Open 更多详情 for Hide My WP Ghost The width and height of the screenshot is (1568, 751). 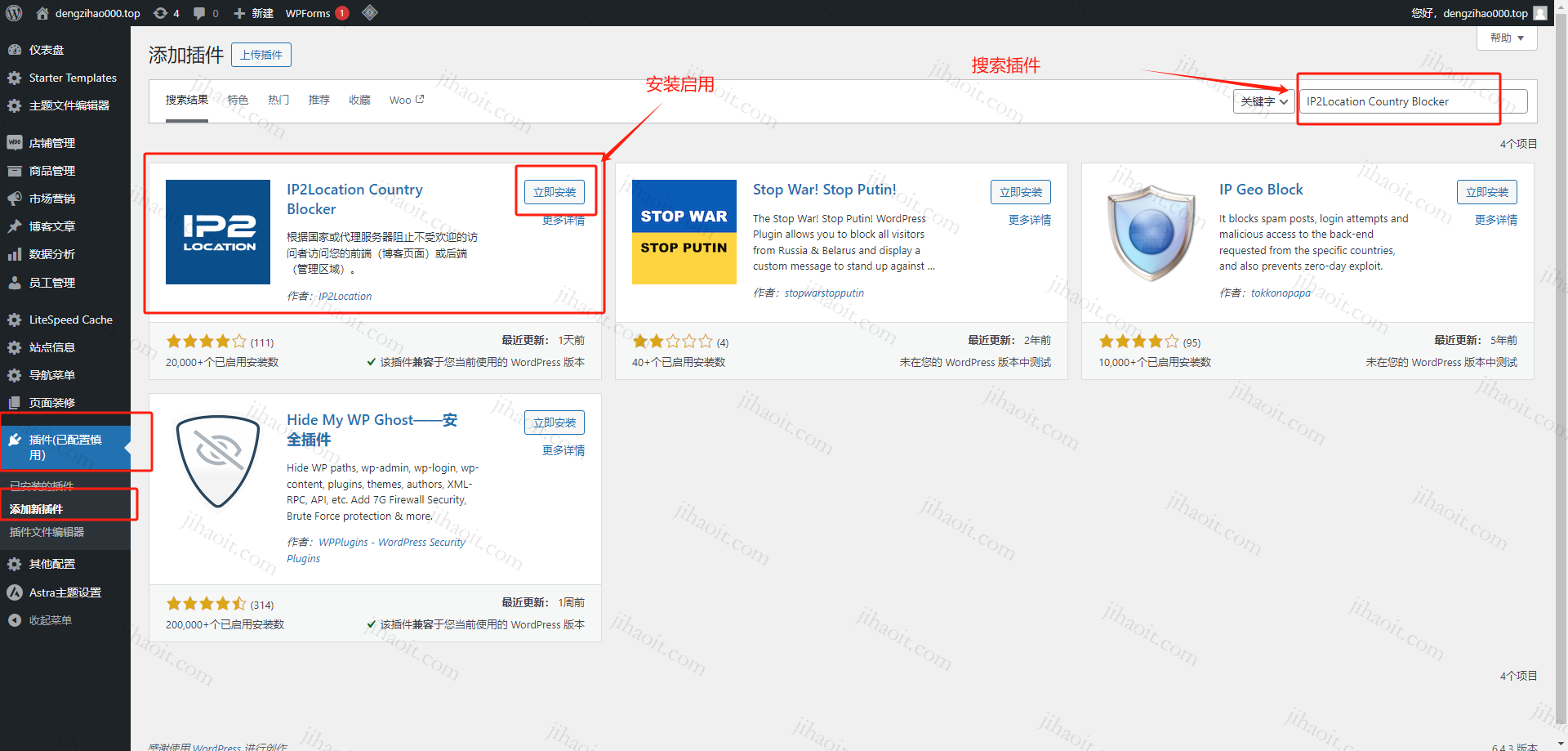[x=563, y=450]
